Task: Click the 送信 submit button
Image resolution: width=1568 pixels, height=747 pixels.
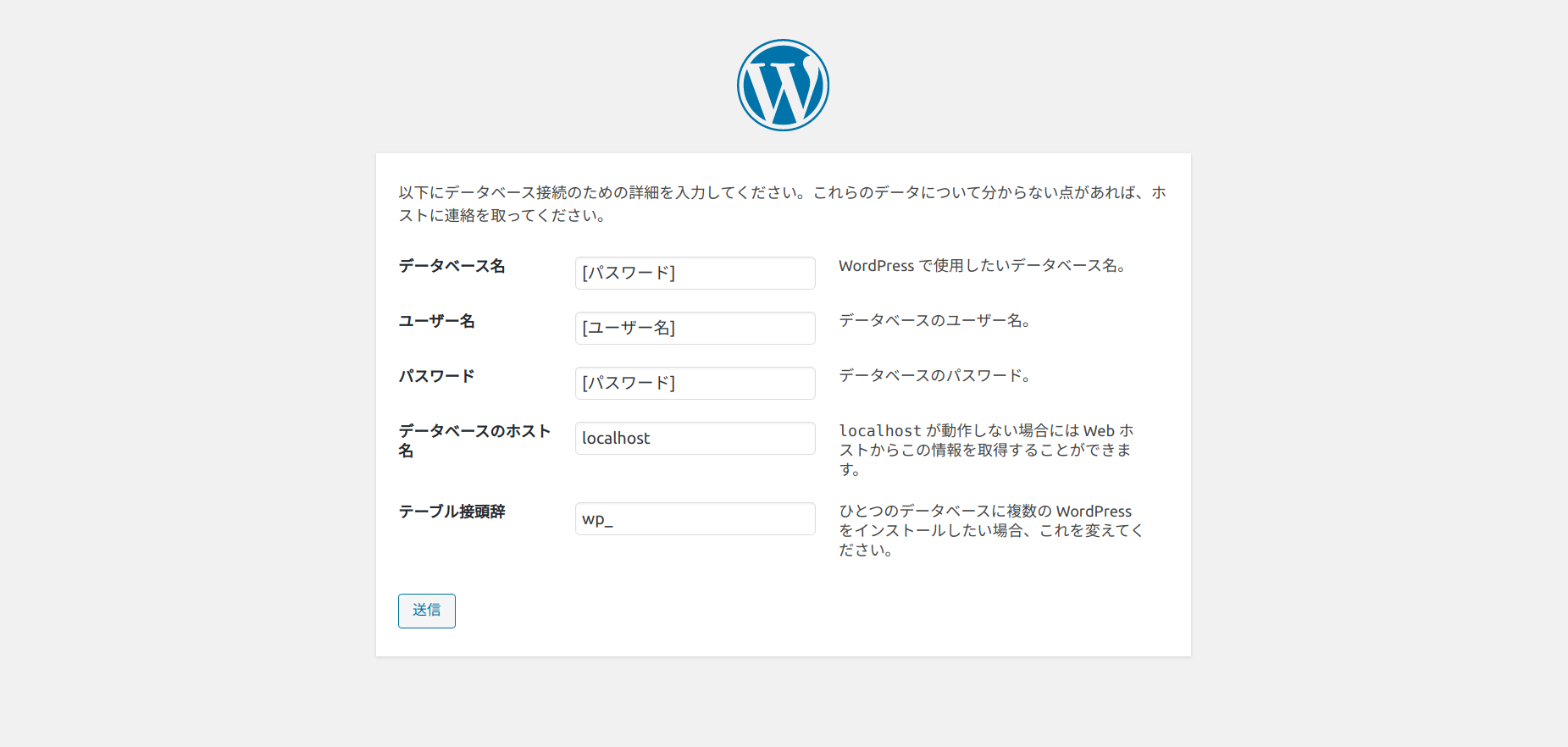Action: point(426,611)
